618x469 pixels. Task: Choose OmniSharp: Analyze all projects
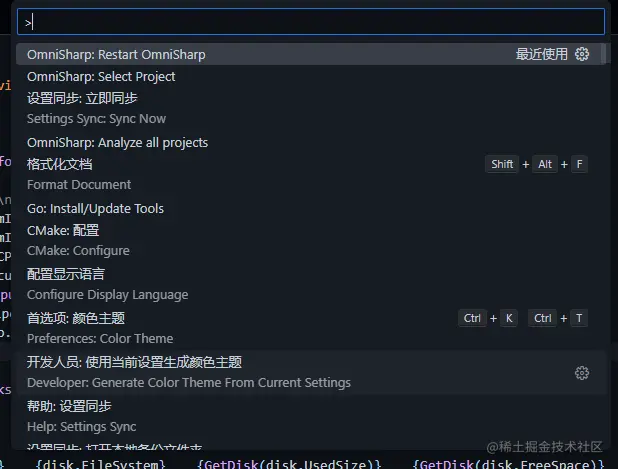[311, 142]
